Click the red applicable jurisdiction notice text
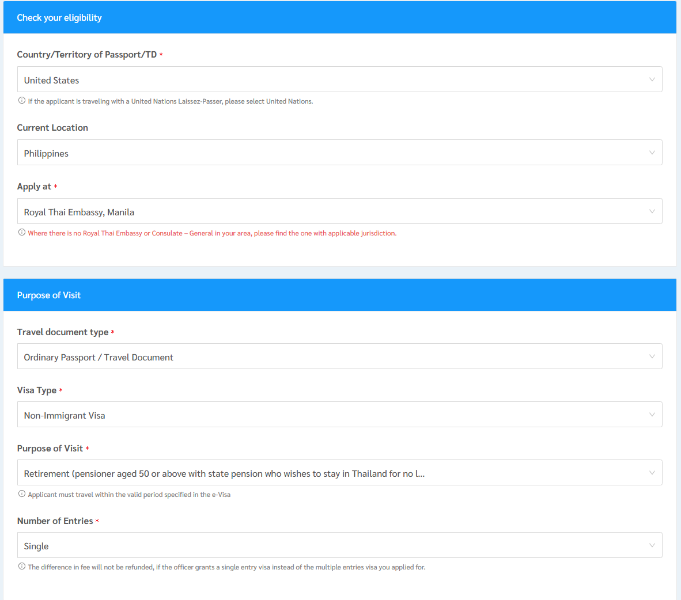Image resolution: width=681 pixels, height=600 pixels. [212, 233]
